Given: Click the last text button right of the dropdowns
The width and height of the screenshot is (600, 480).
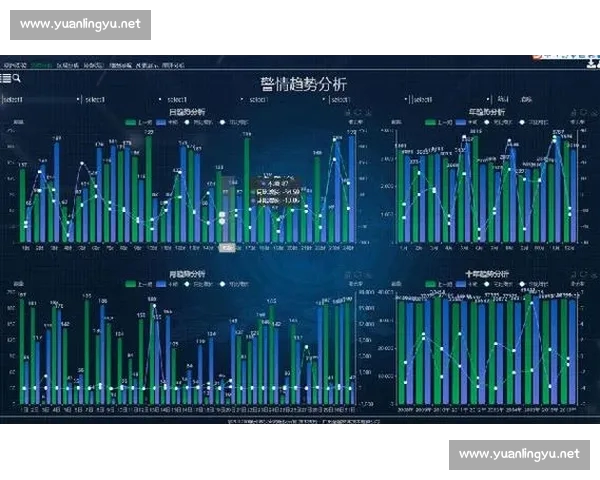Looking at the screenshot, I should [525, 100].
